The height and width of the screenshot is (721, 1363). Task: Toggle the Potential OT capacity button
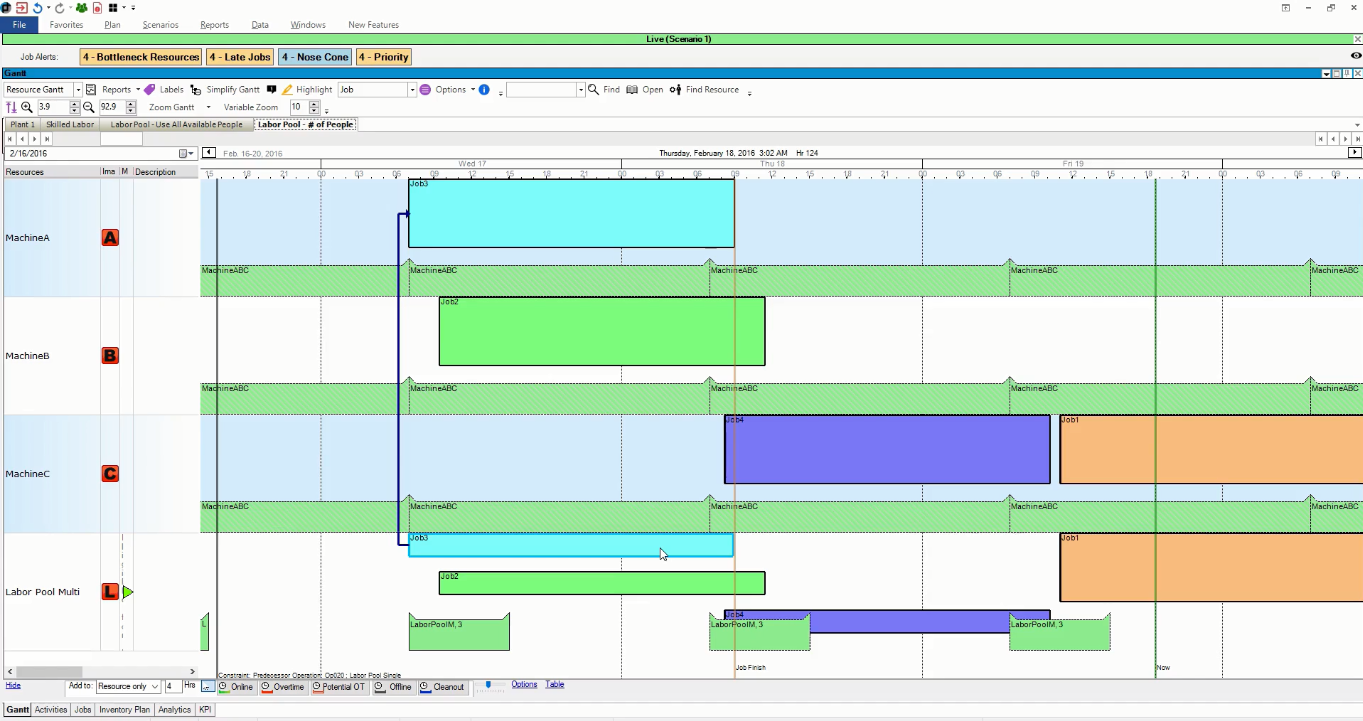coord(338,687)
